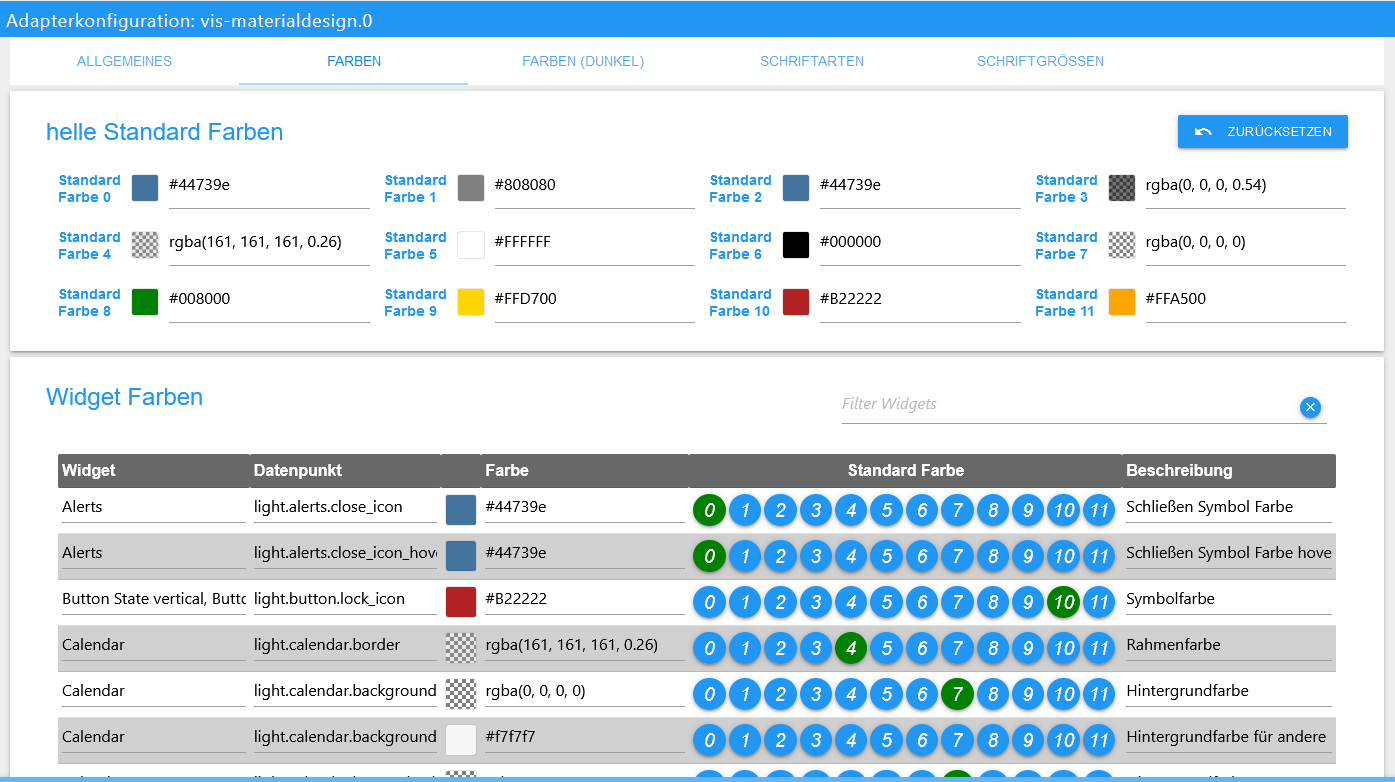Click the Zurücksetzen reset button
Viewport: 1395px width, 782px height.
pos(1263,132)
